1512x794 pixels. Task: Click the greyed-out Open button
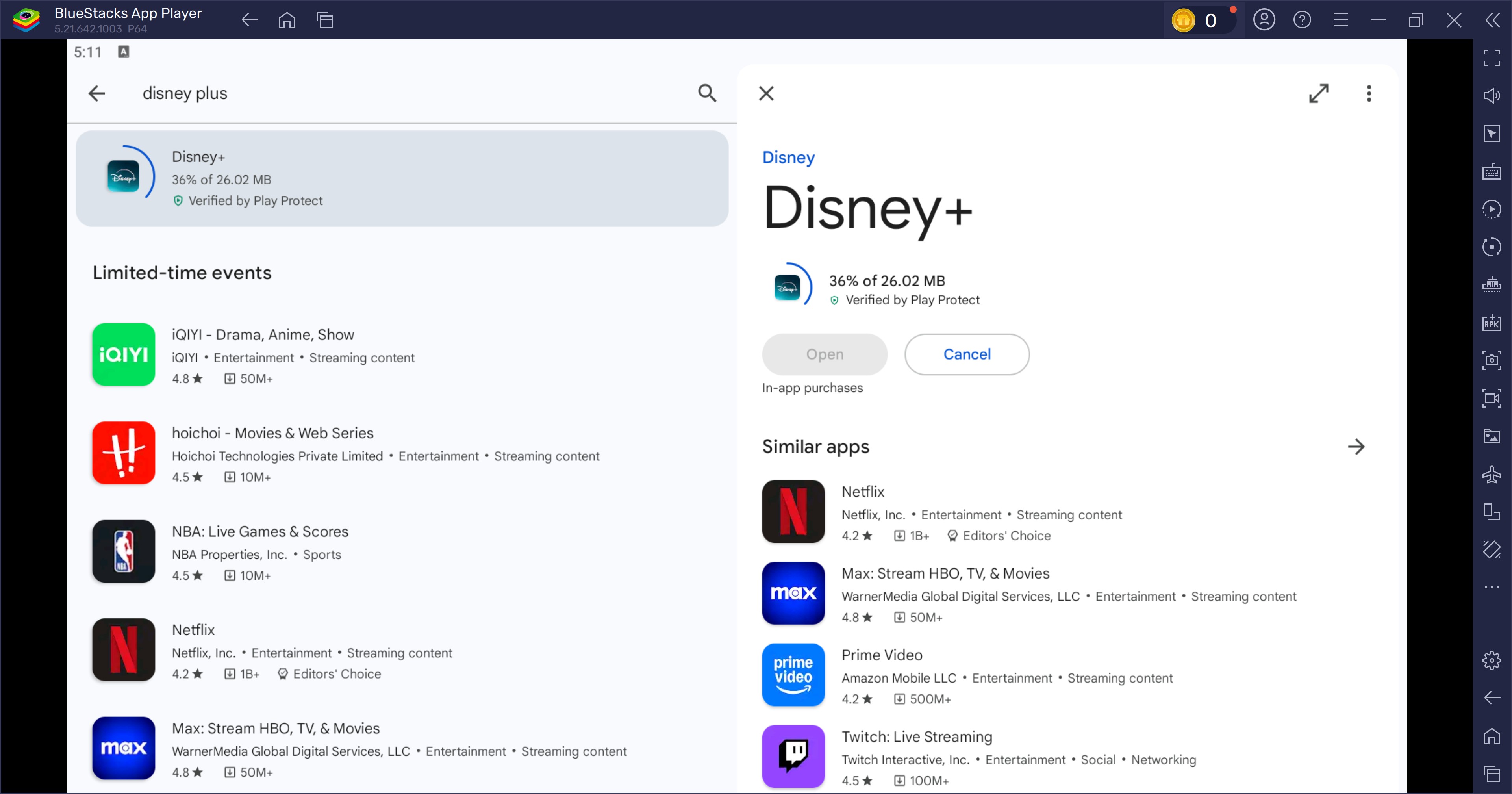point(825,354)
